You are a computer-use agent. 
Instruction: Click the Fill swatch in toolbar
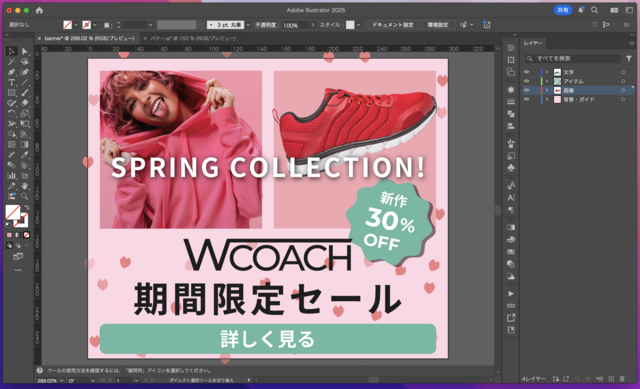point(13,212)
